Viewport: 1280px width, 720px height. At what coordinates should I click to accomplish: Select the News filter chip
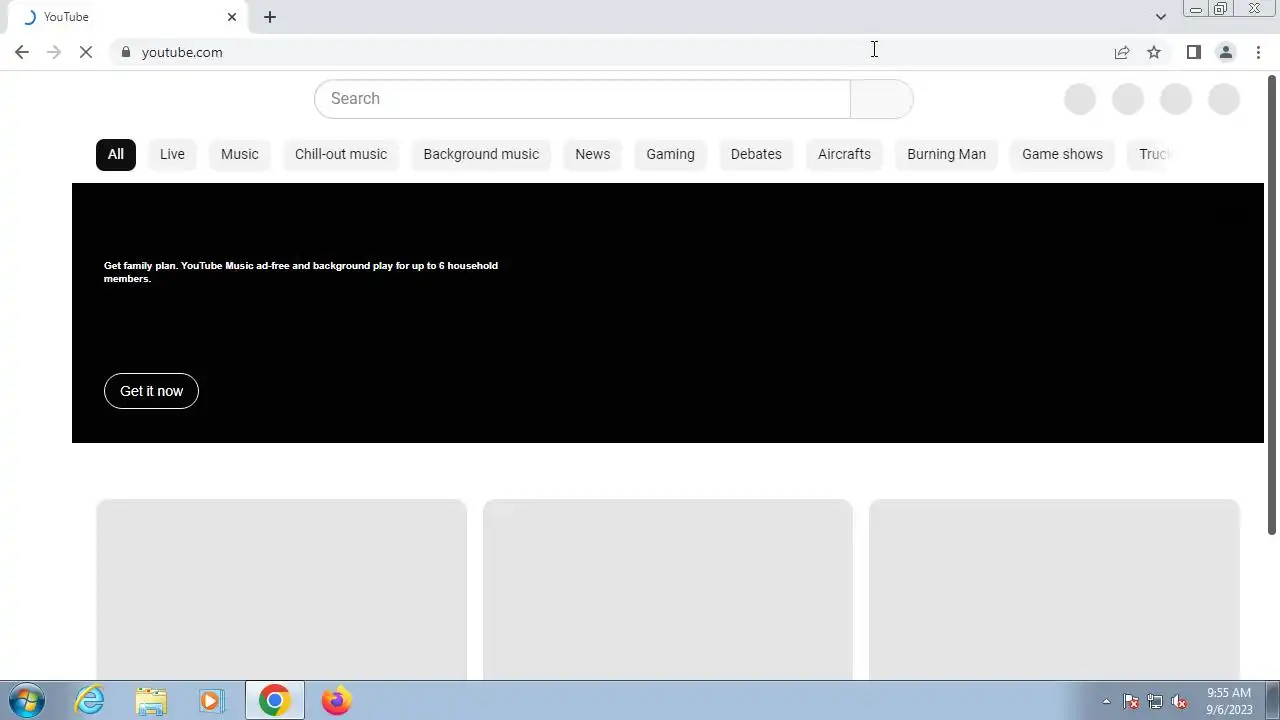click(593, 154)
